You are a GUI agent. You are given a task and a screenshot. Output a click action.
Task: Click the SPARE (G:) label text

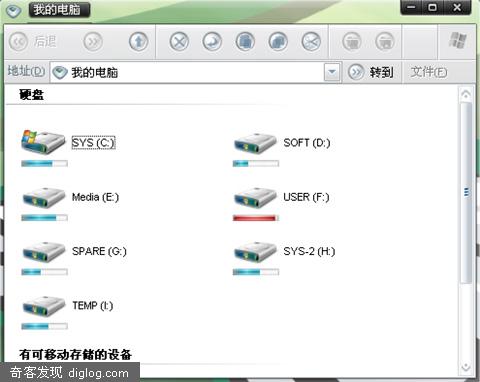pos(99,251)
